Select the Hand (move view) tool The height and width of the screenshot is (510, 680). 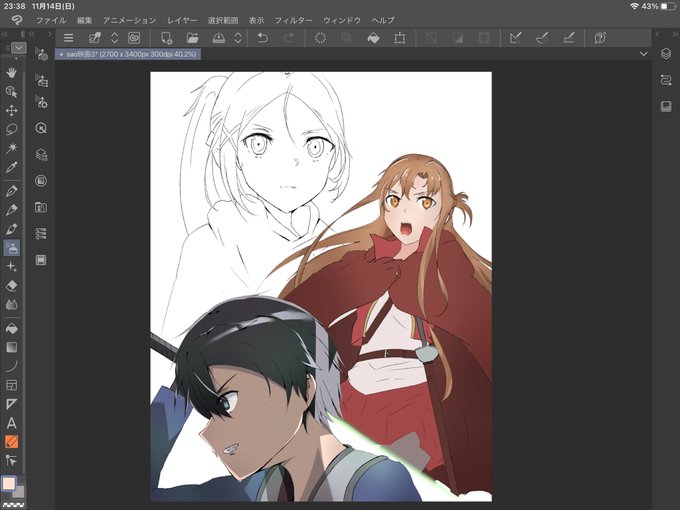coord(12,72)
